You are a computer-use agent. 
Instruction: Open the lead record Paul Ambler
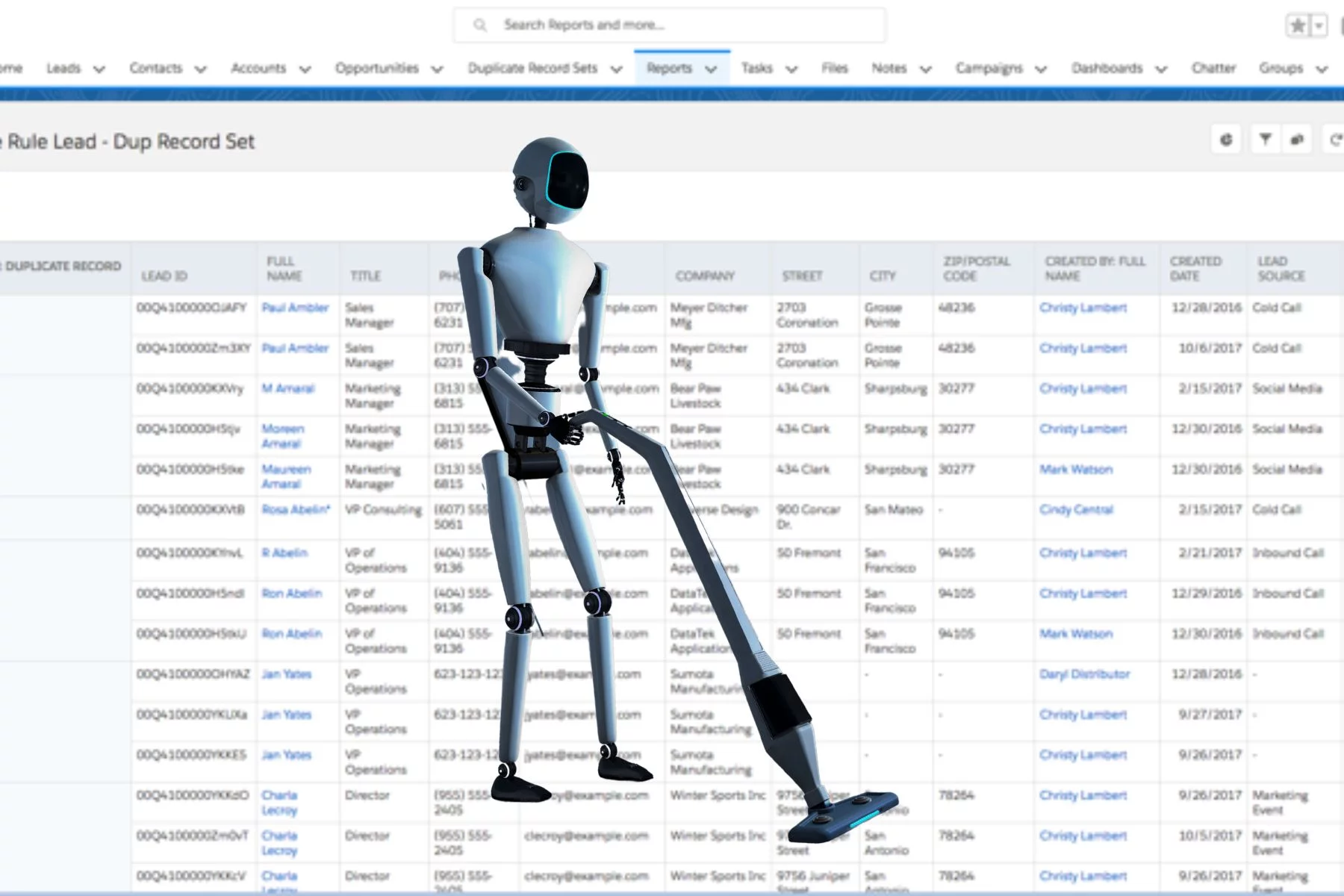(x=296, y=307)
